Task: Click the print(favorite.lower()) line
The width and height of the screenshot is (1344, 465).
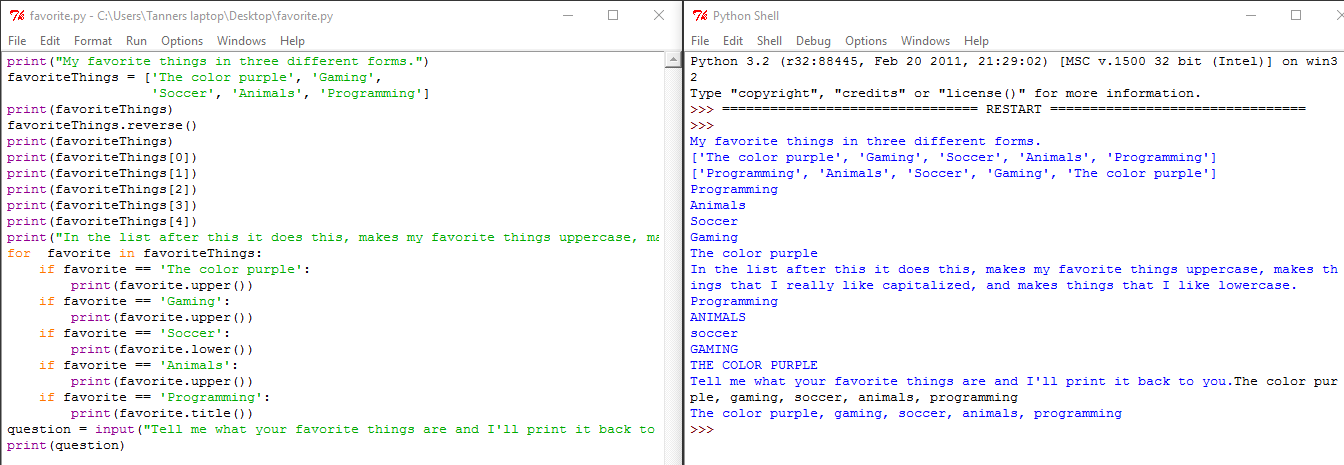Action: (162, 349)
